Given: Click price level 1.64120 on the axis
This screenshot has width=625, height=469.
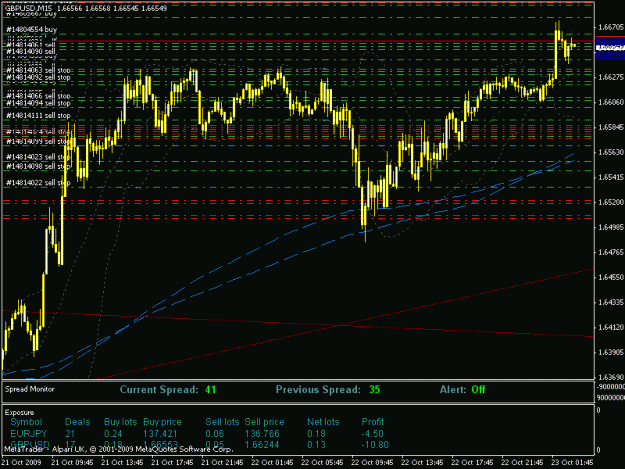Looking at the screenshot, I should (611, 328).
